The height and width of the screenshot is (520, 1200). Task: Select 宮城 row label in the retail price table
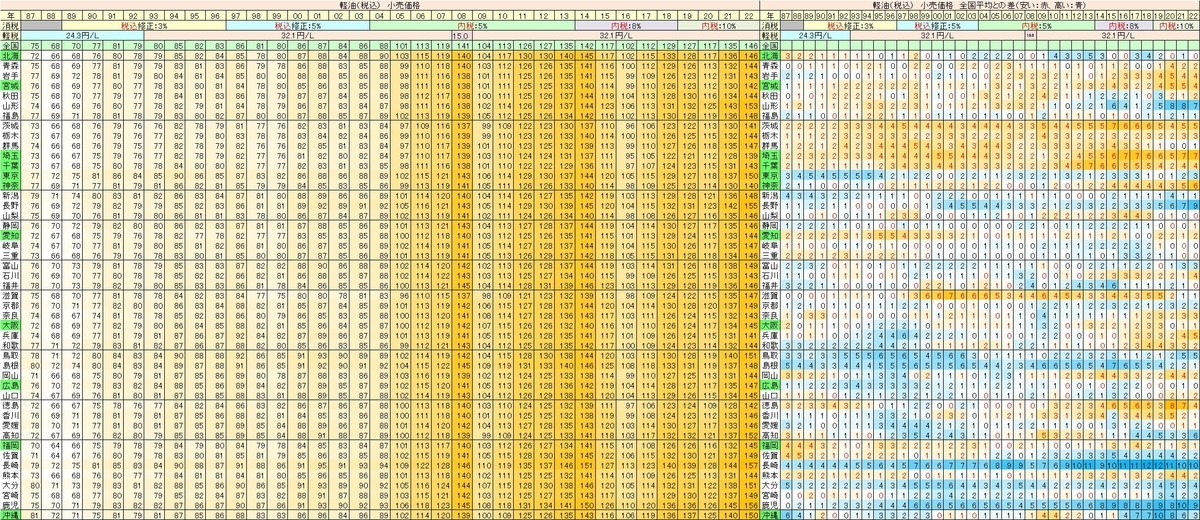click(x=11, y=86)
